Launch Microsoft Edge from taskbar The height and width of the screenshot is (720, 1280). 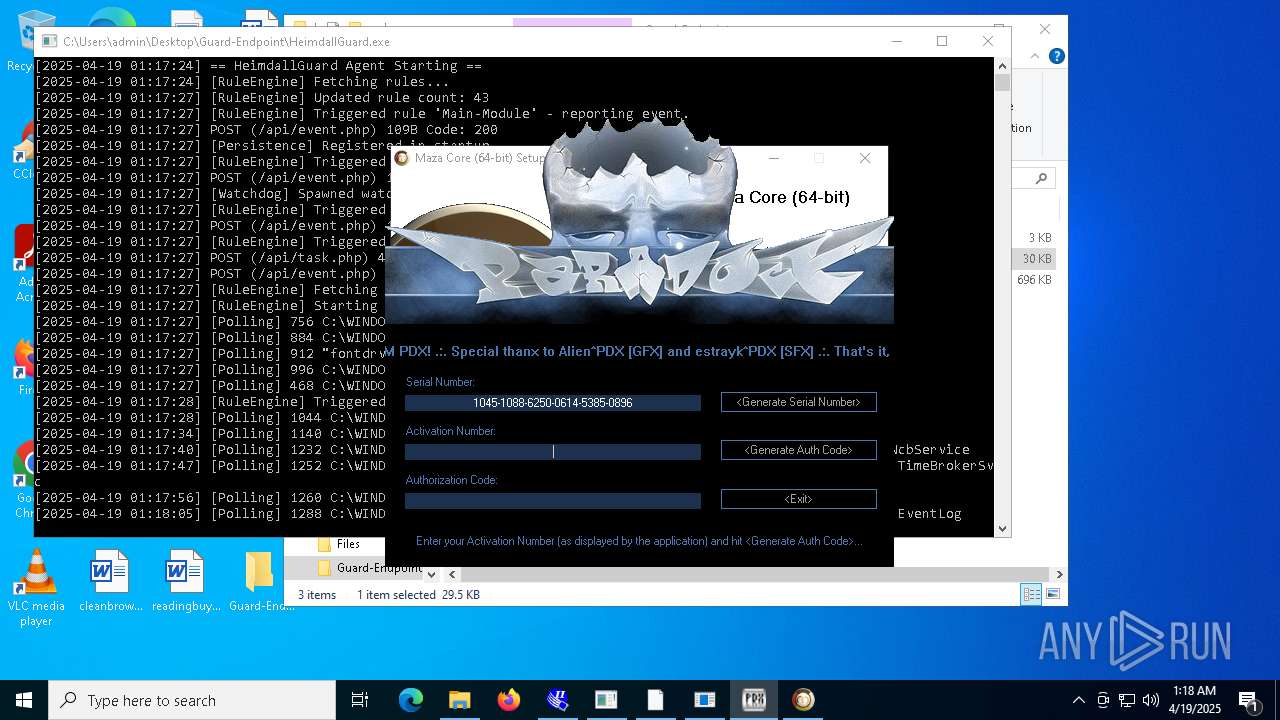pos(411,700)
